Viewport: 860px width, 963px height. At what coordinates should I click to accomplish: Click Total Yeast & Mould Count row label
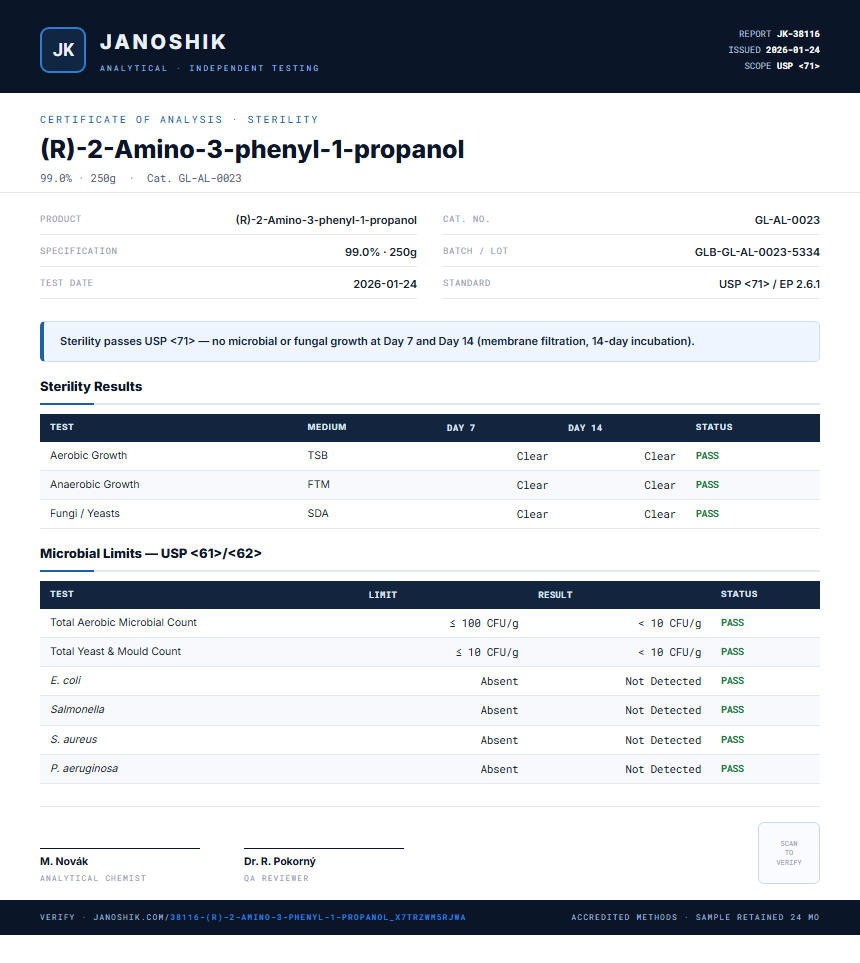coord(115,651)
